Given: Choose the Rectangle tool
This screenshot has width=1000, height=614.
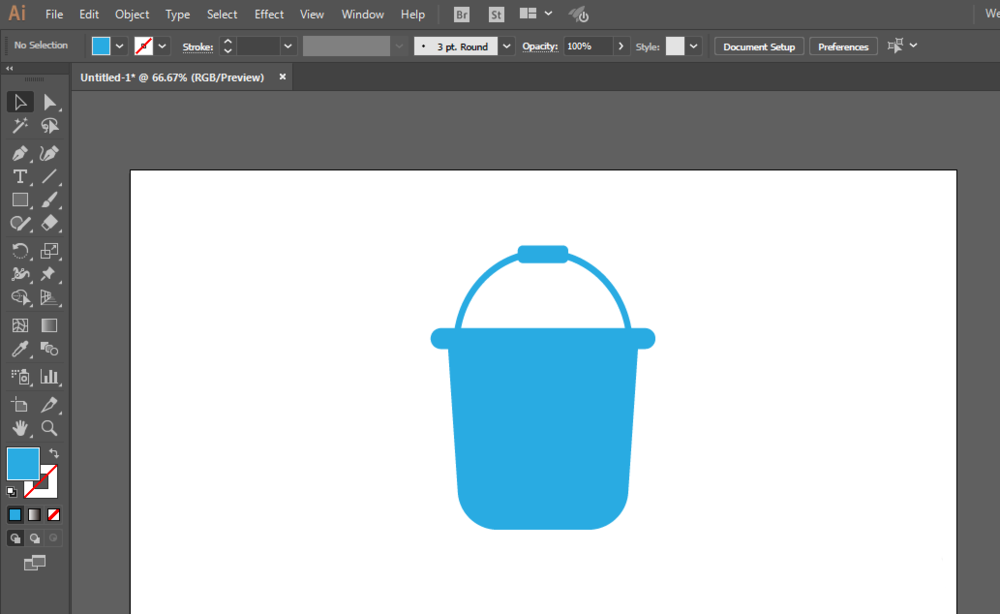Looking at the screenshot, I should point(20,200).
